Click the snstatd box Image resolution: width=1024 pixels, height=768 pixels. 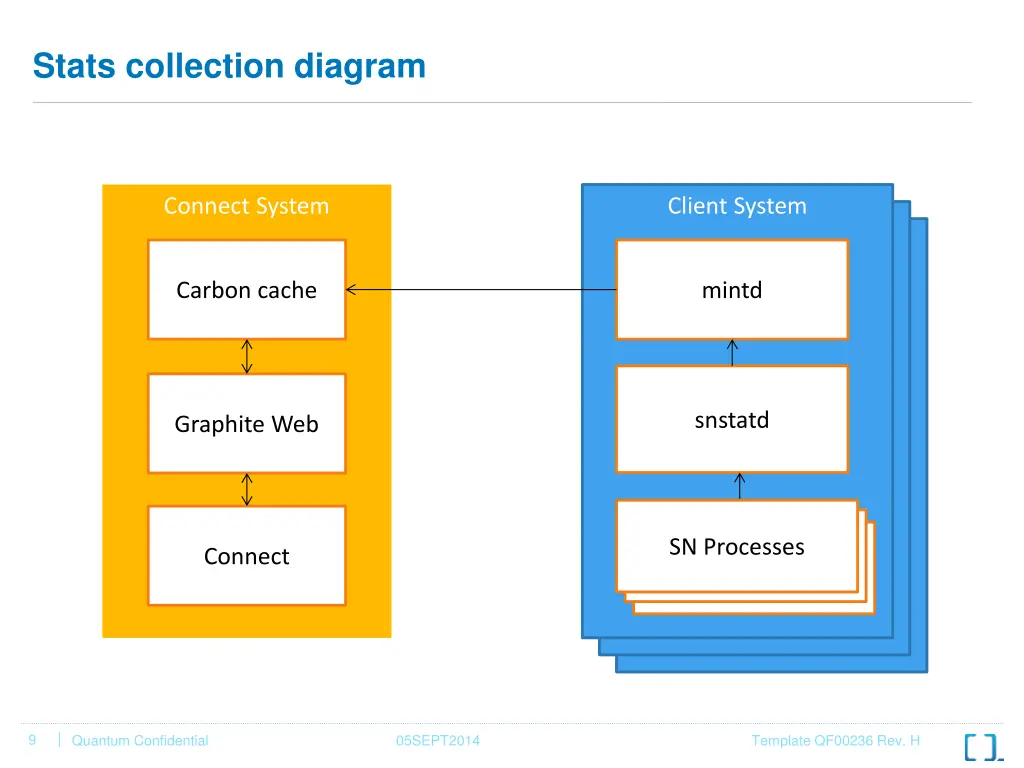731,420
